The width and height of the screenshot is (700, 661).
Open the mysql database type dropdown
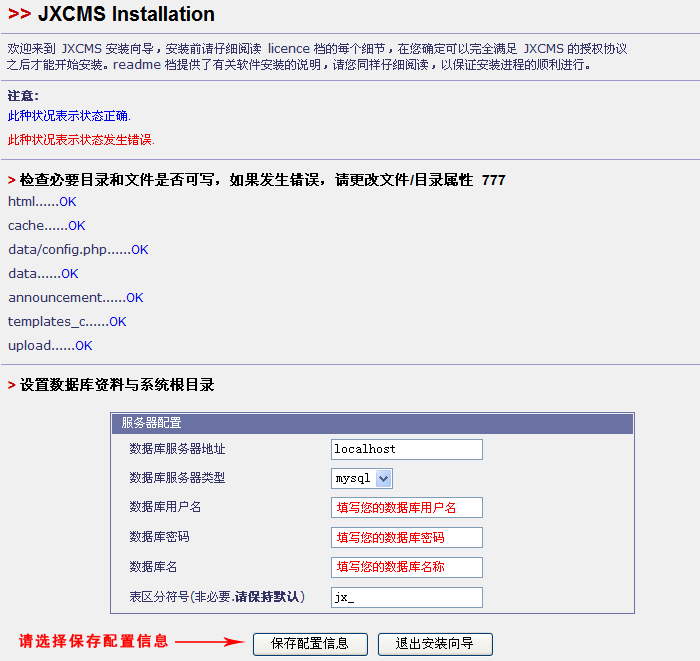[362, 478]
